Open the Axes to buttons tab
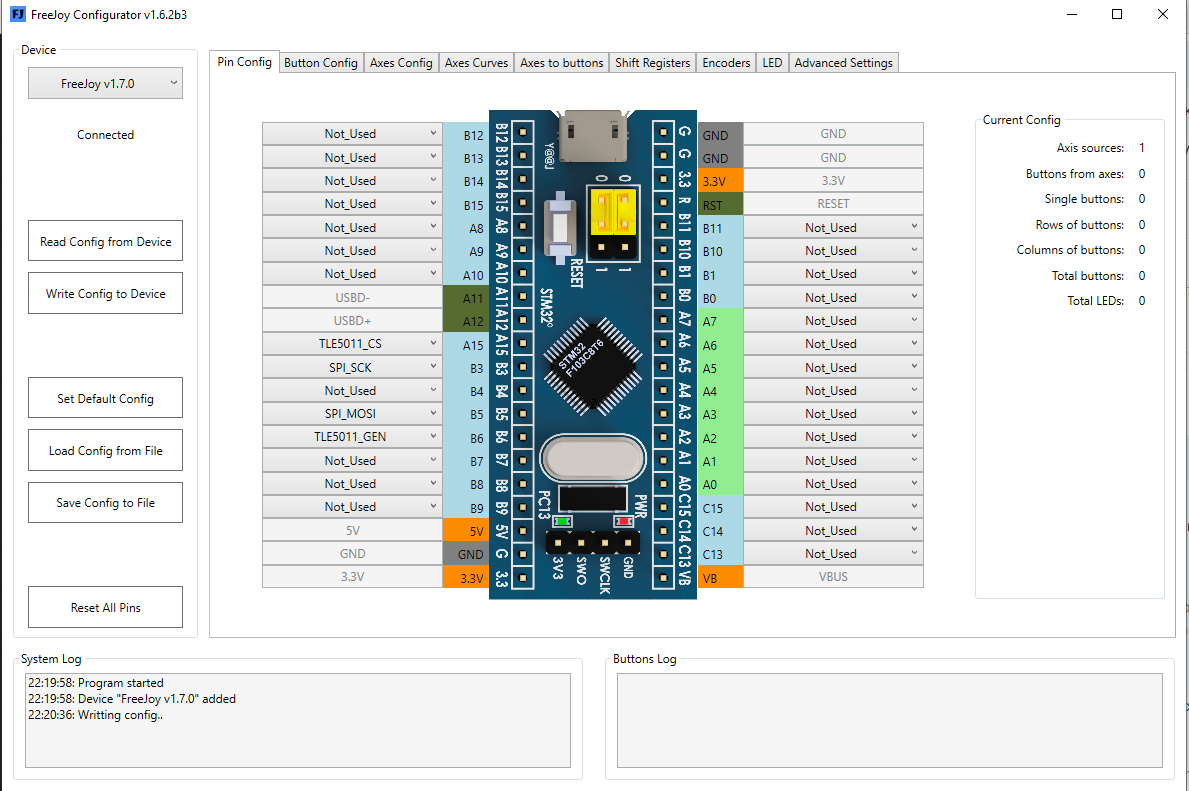1189x791 pixels. point(562,63)
